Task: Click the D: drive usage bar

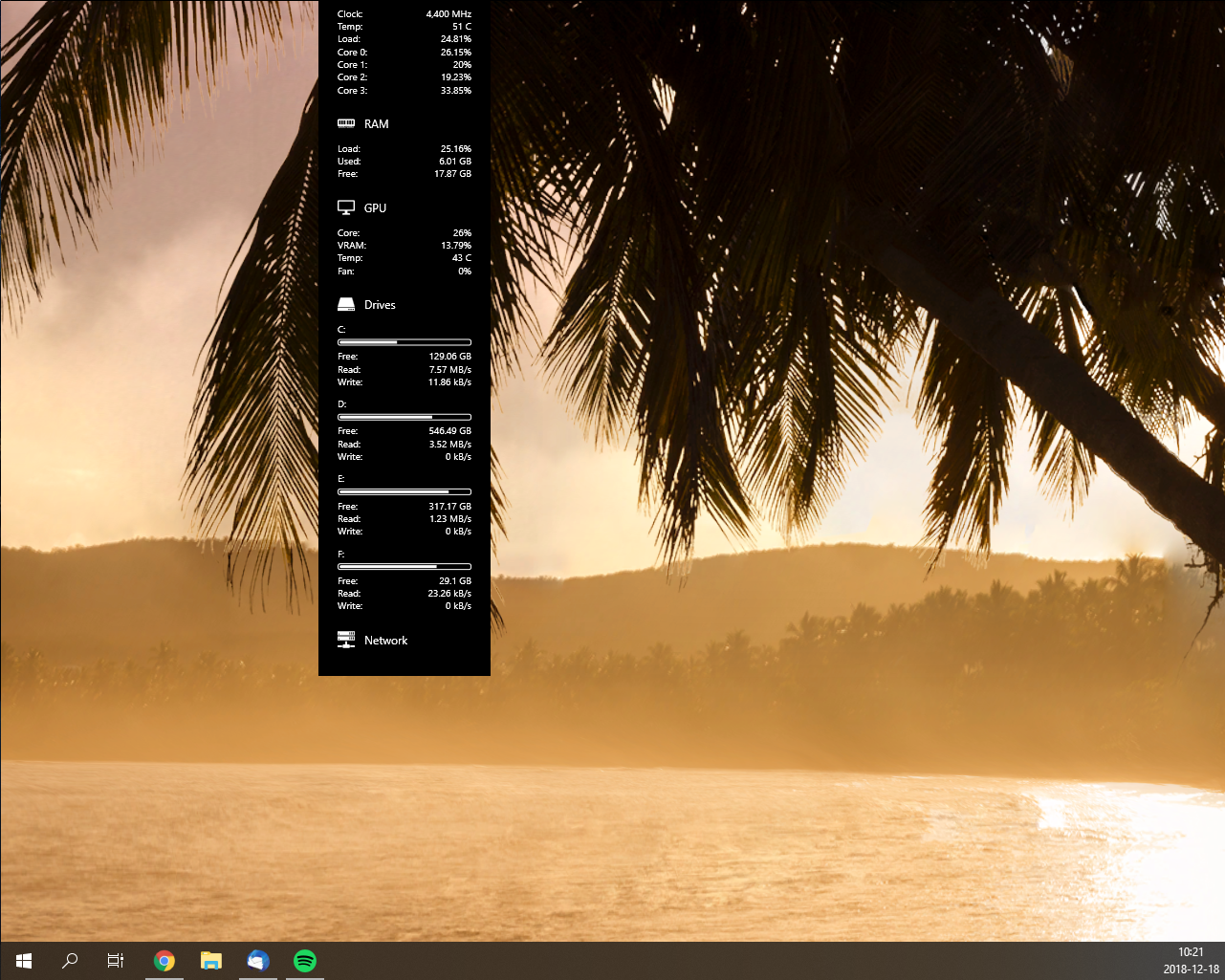Action: click(x=404, y=416)
